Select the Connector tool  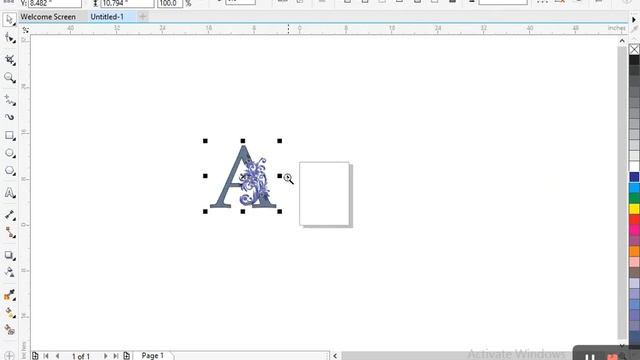point(9,233)
